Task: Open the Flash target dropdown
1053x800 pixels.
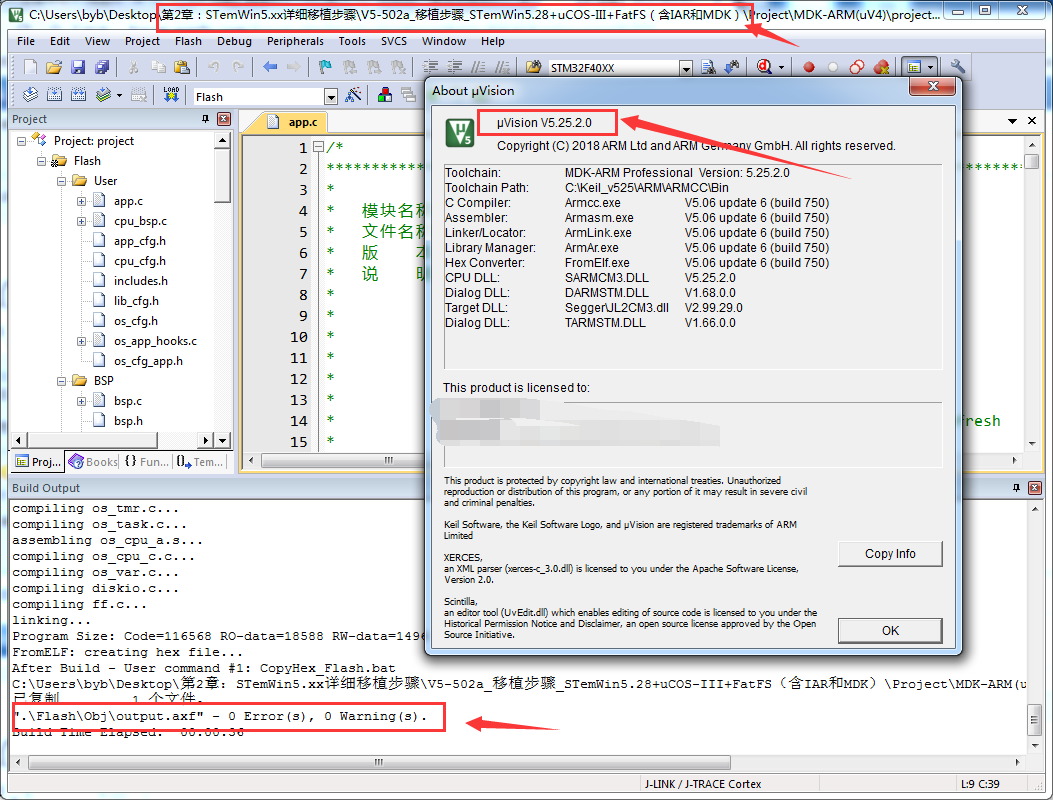Action: click(x=331, y=97)
